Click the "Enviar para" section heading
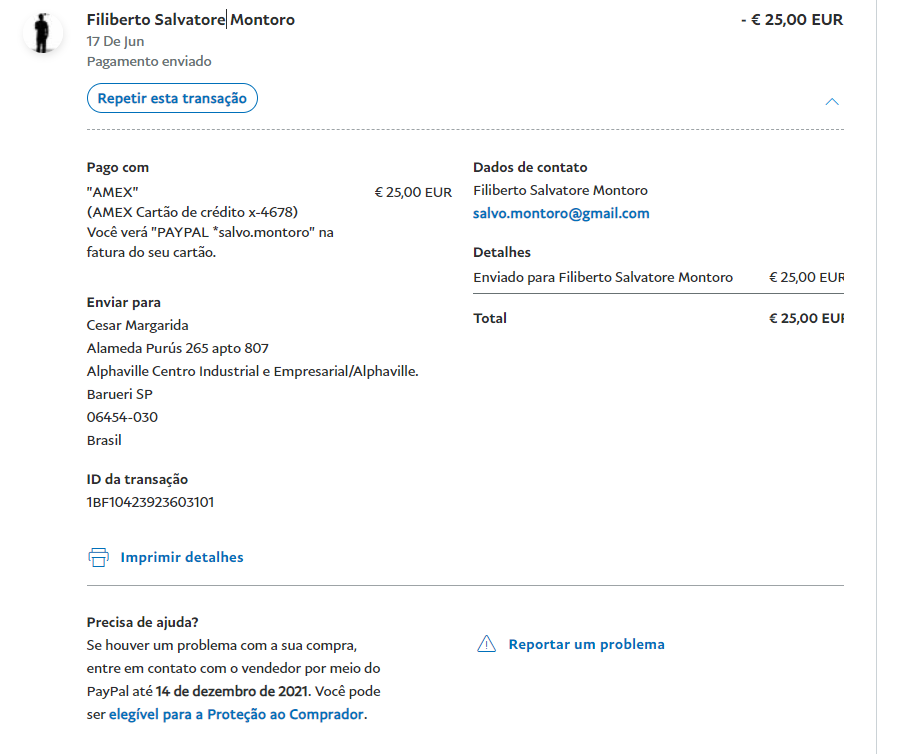902x754 pixels. [124, 302]
